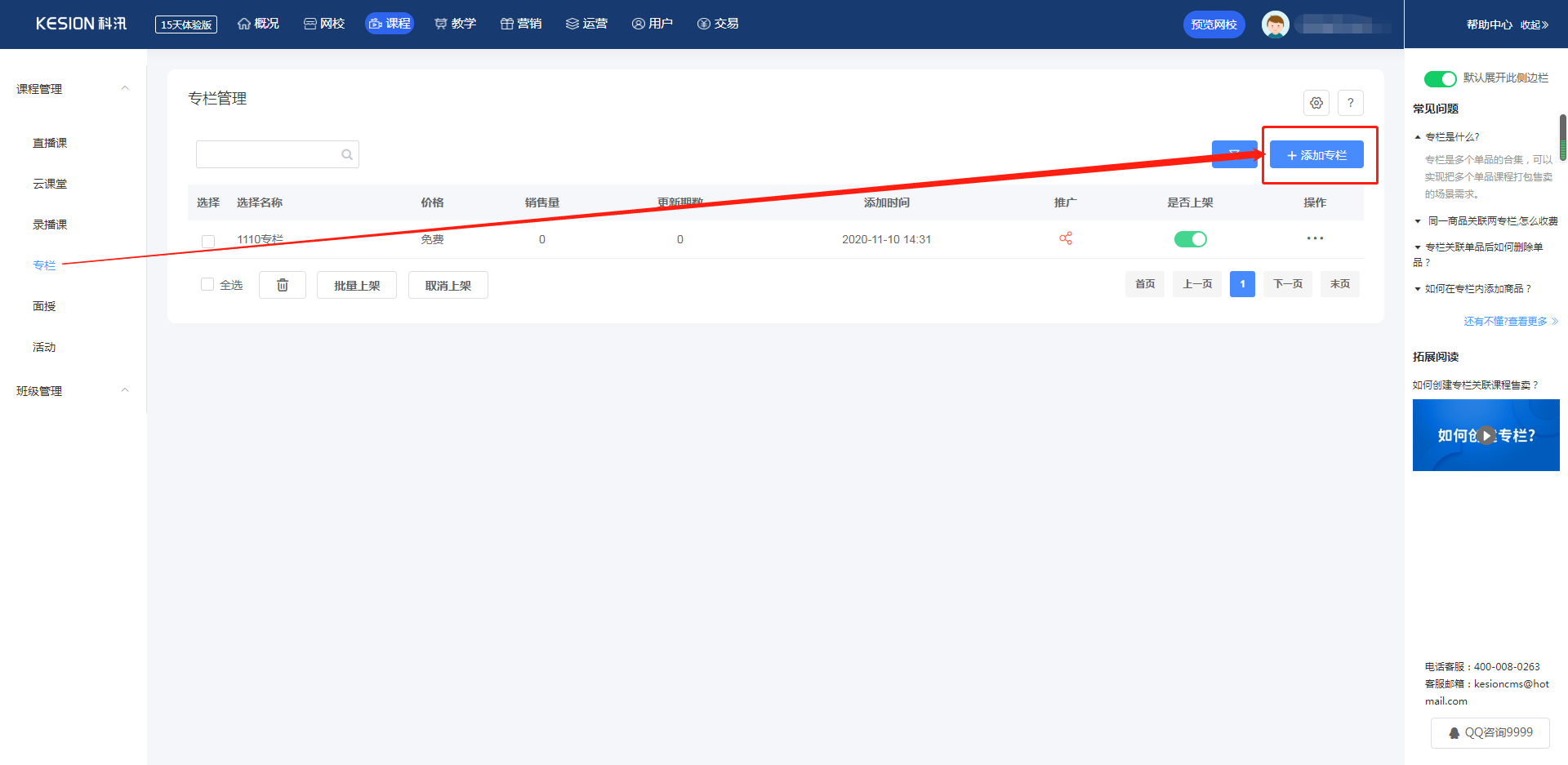Select 直播课 in the sidebar

[50, 143]
